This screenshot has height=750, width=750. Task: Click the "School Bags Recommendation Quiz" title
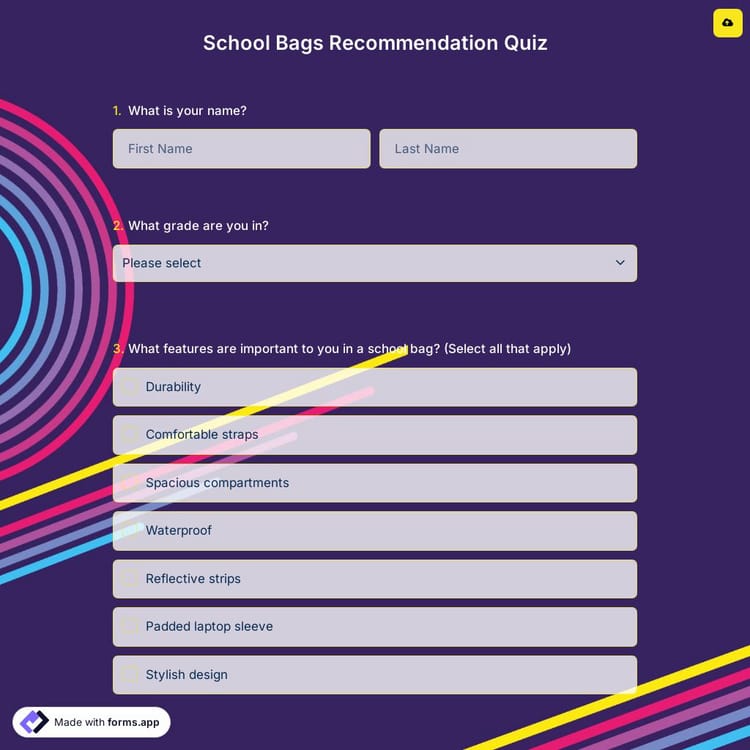click(x=375, y=43)
